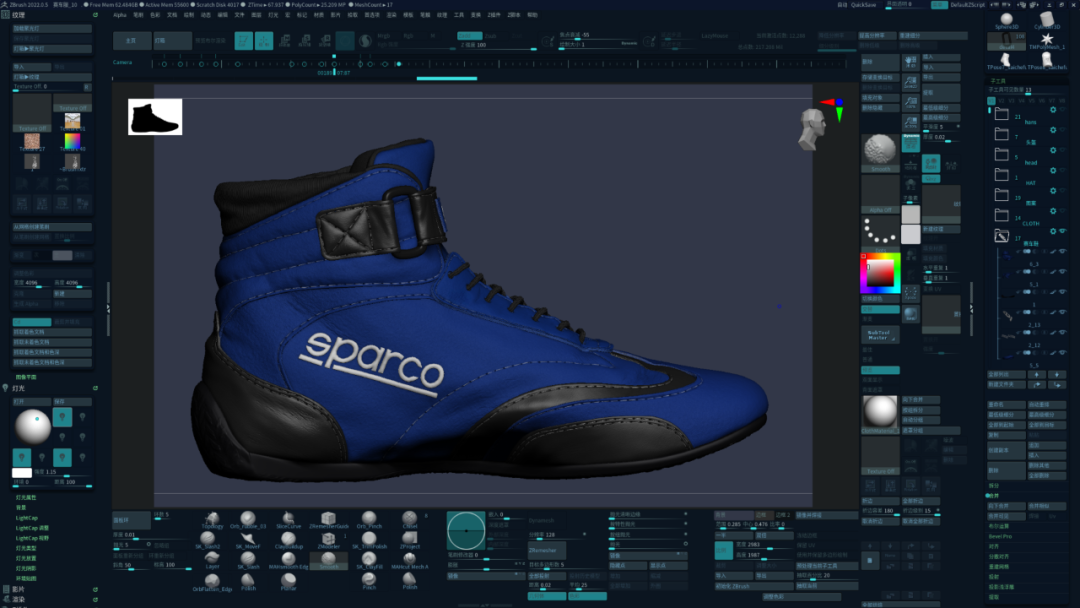Collapse the 纹理 texture panel header
Viewport: 1080px width, 608px height.
pyautogui.click(x=19, y=14)
